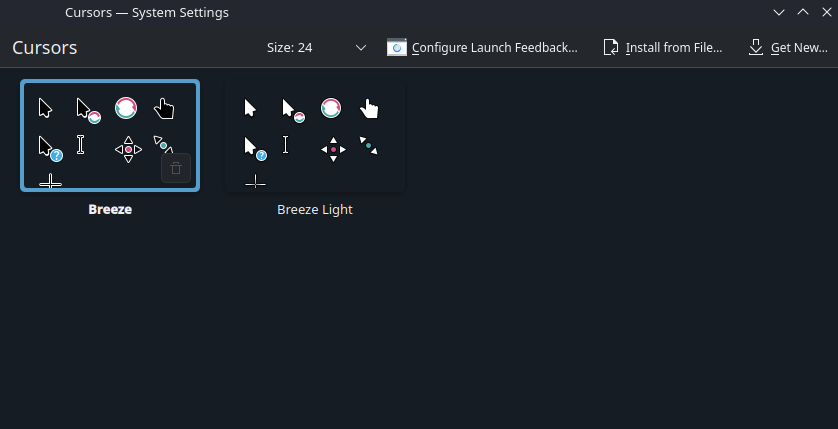The height and width of the screenshot is (429, 838).
Task: Click the Configure Launch Feedback window icon
Action: pos(397,48)
